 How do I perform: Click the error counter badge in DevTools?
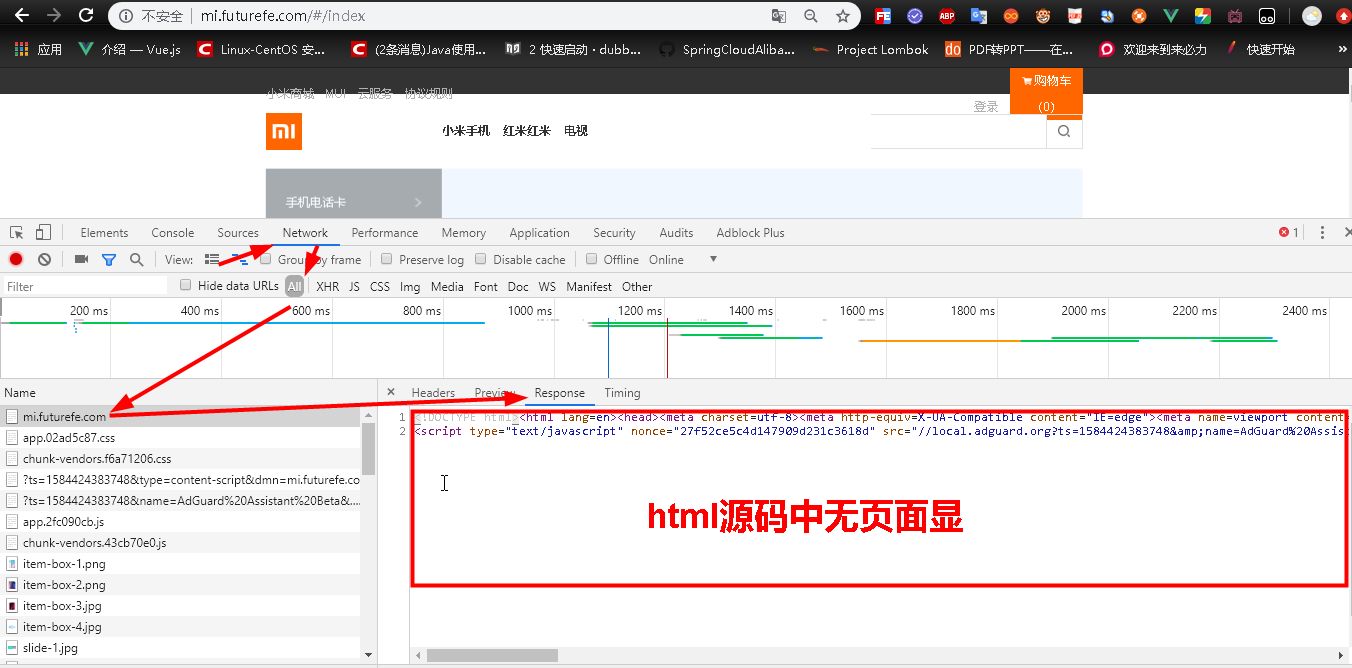click(1289, 232)
